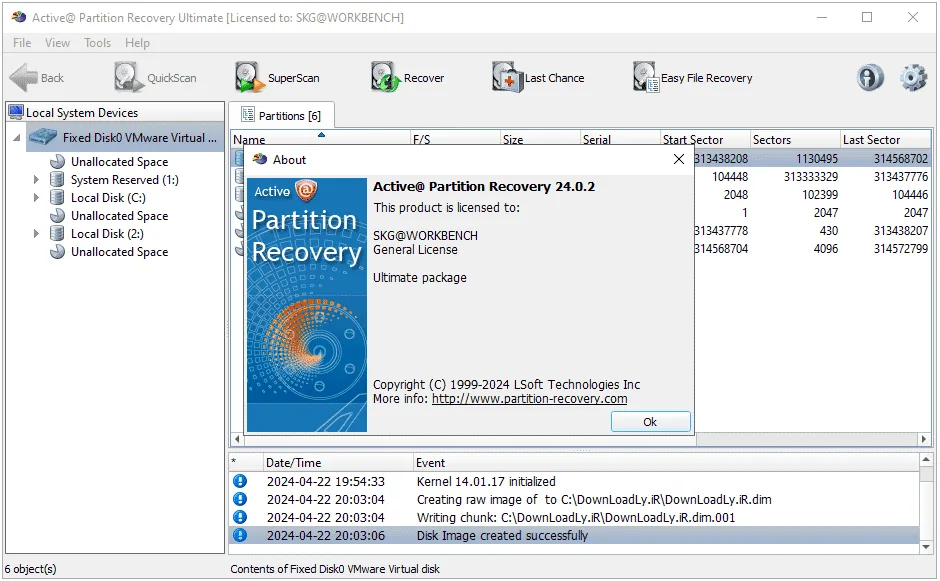Click the Last Sector value 314568702
This screenshot has width=940, height=581.
click(x=900, y=158)
